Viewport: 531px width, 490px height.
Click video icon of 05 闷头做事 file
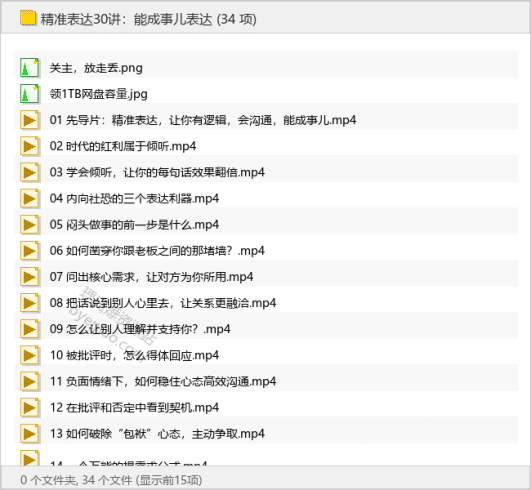[x=29, y=224]
